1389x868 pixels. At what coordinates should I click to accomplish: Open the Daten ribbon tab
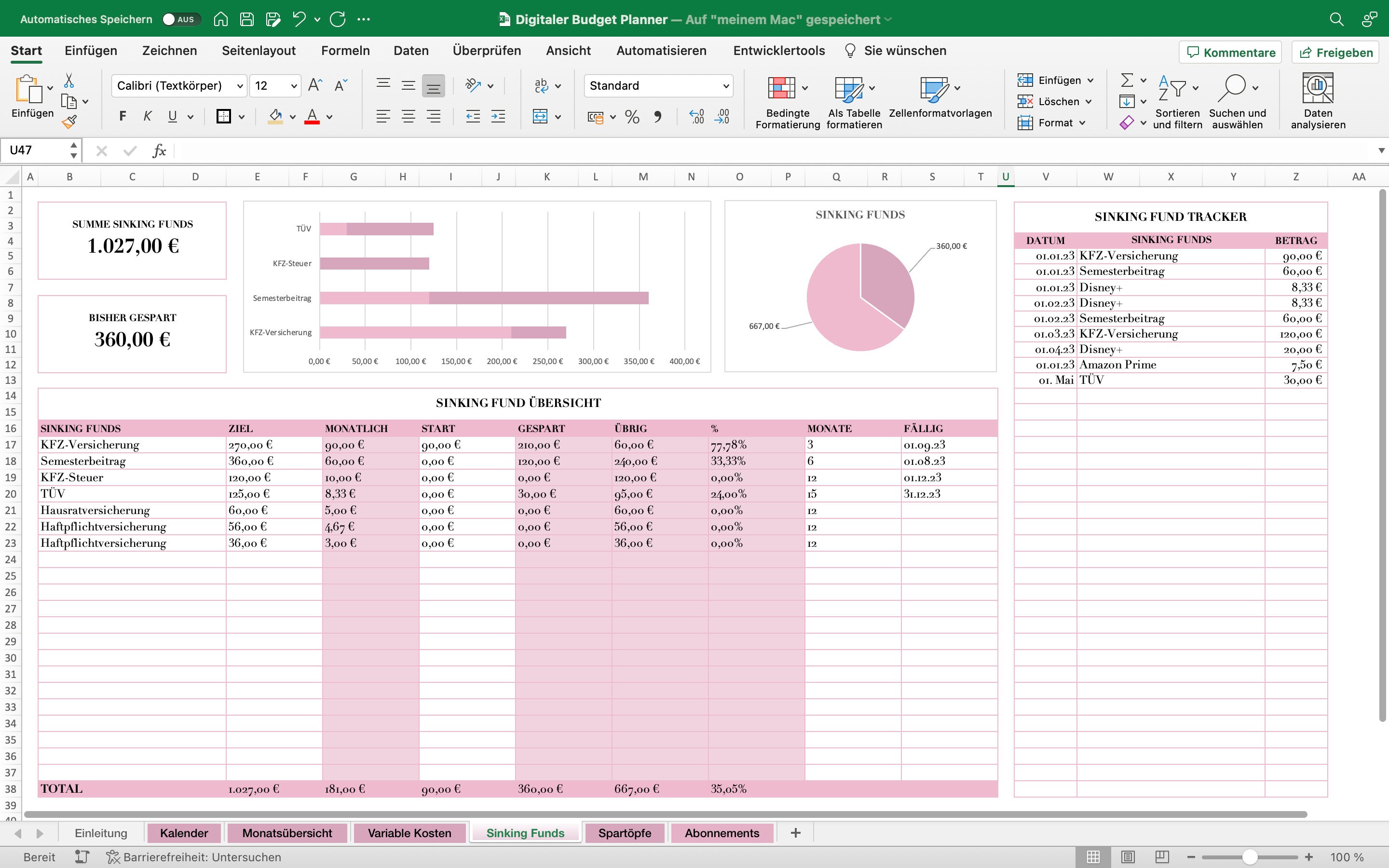tap(411, 51)
